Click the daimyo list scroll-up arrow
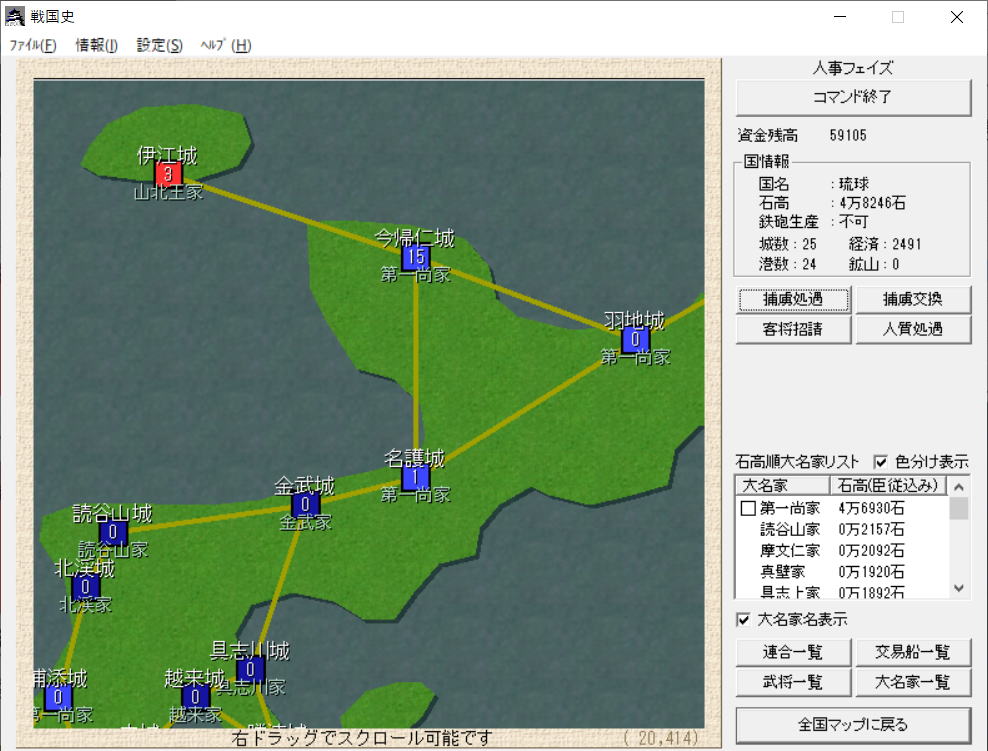 (x=959, y=486)
